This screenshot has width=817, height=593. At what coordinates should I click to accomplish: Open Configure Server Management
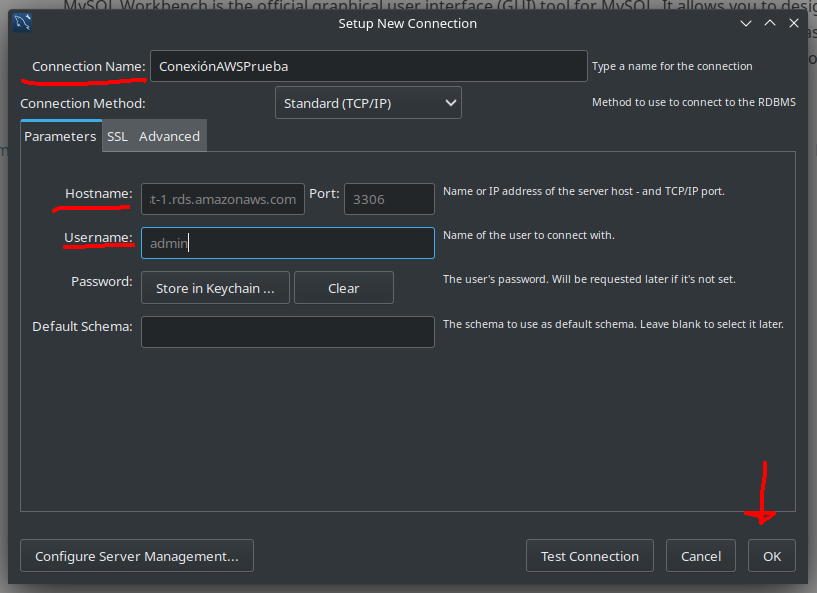click(x=137, y=556)
